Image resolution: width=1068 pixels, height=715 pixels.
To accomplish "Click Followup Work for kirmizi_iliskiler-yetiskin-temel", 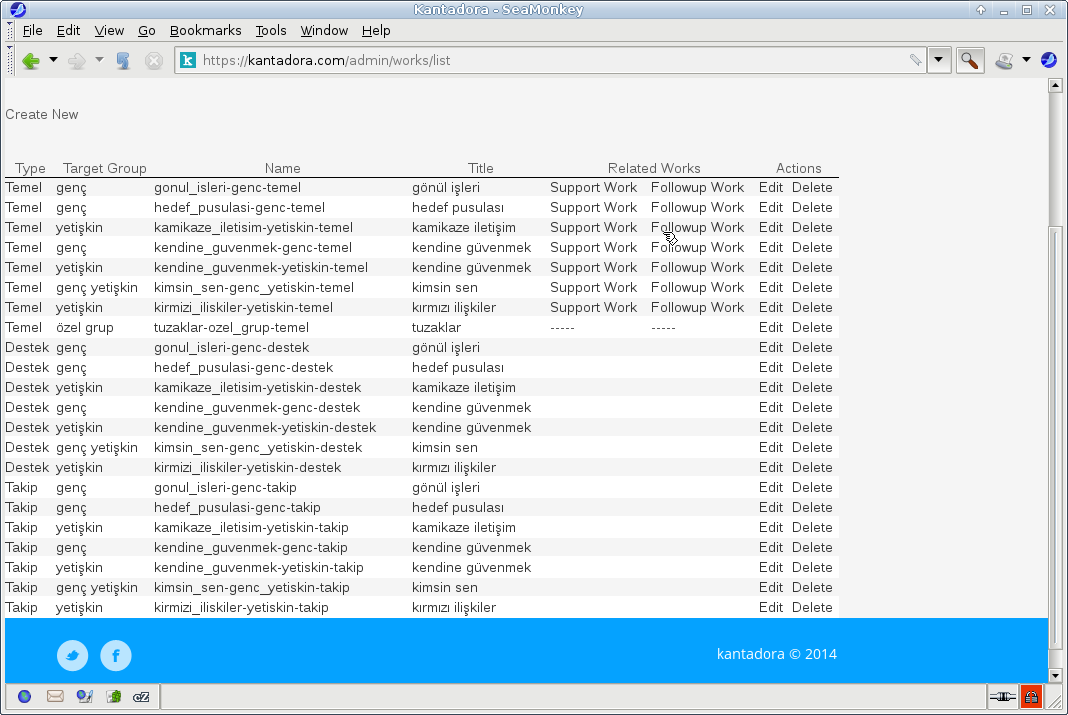I will [x=697, y=307].
